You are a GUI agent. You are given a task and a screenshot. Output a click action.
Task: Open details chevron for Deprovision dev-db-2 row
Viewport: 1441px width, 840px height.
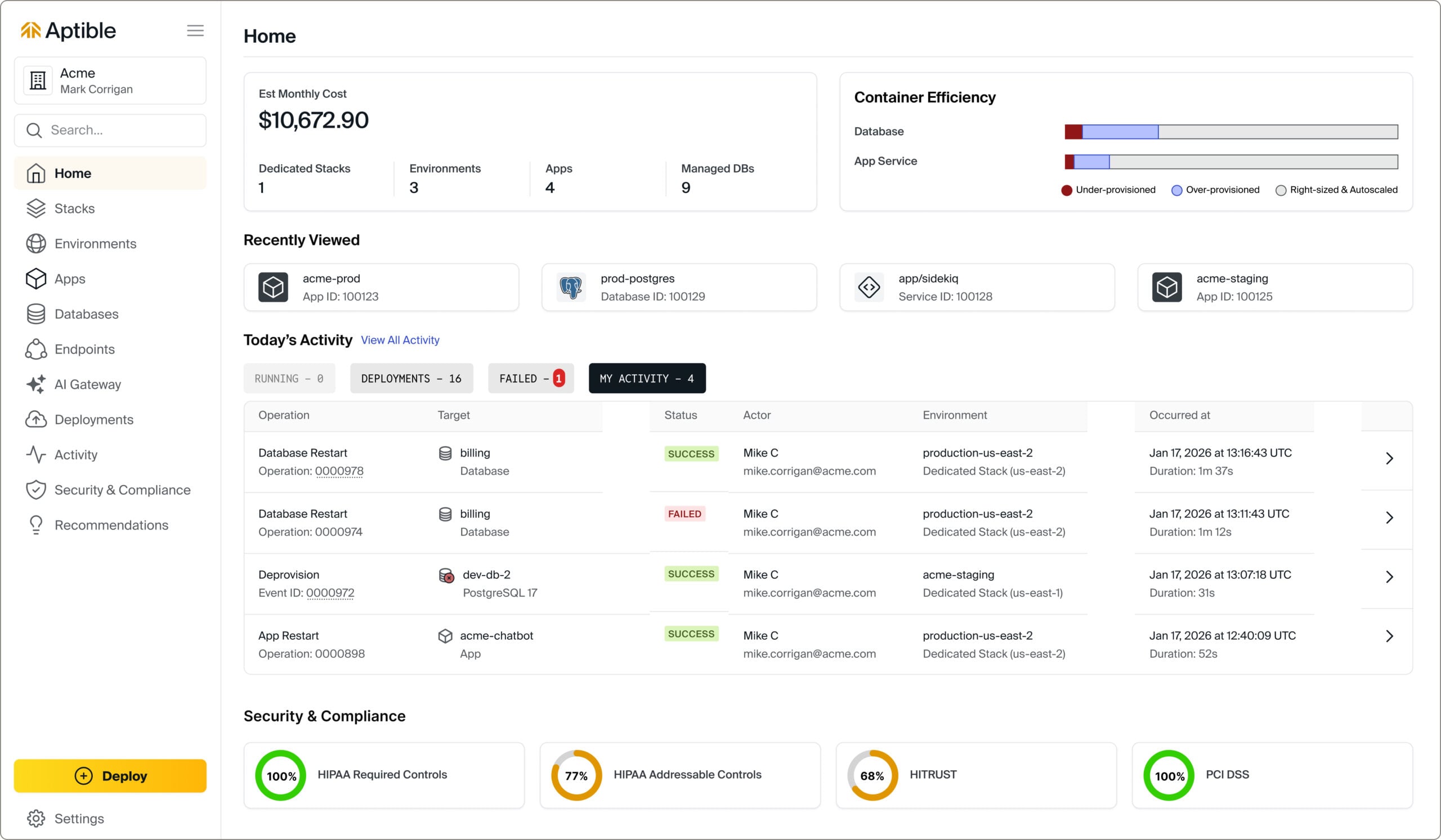click(x=1389, y=577)
